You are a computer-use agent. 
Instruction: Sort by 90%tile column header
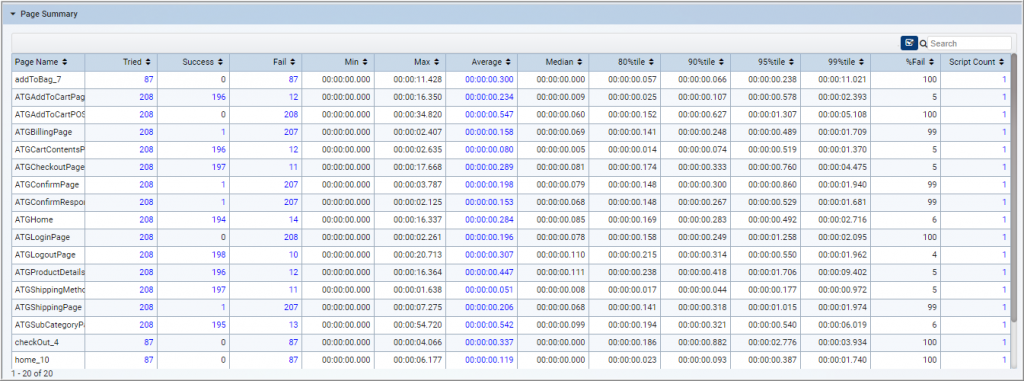click(705, 62)
